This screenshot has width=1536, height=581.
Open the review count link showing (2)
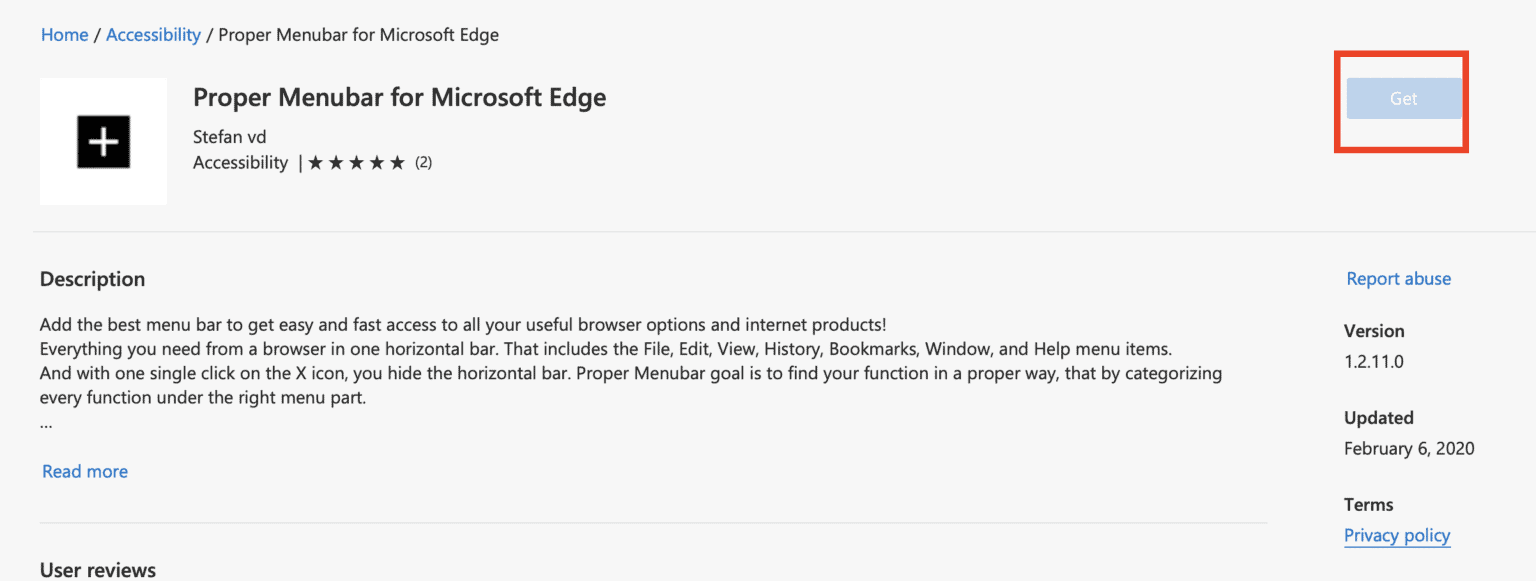[x=422, y=161]
